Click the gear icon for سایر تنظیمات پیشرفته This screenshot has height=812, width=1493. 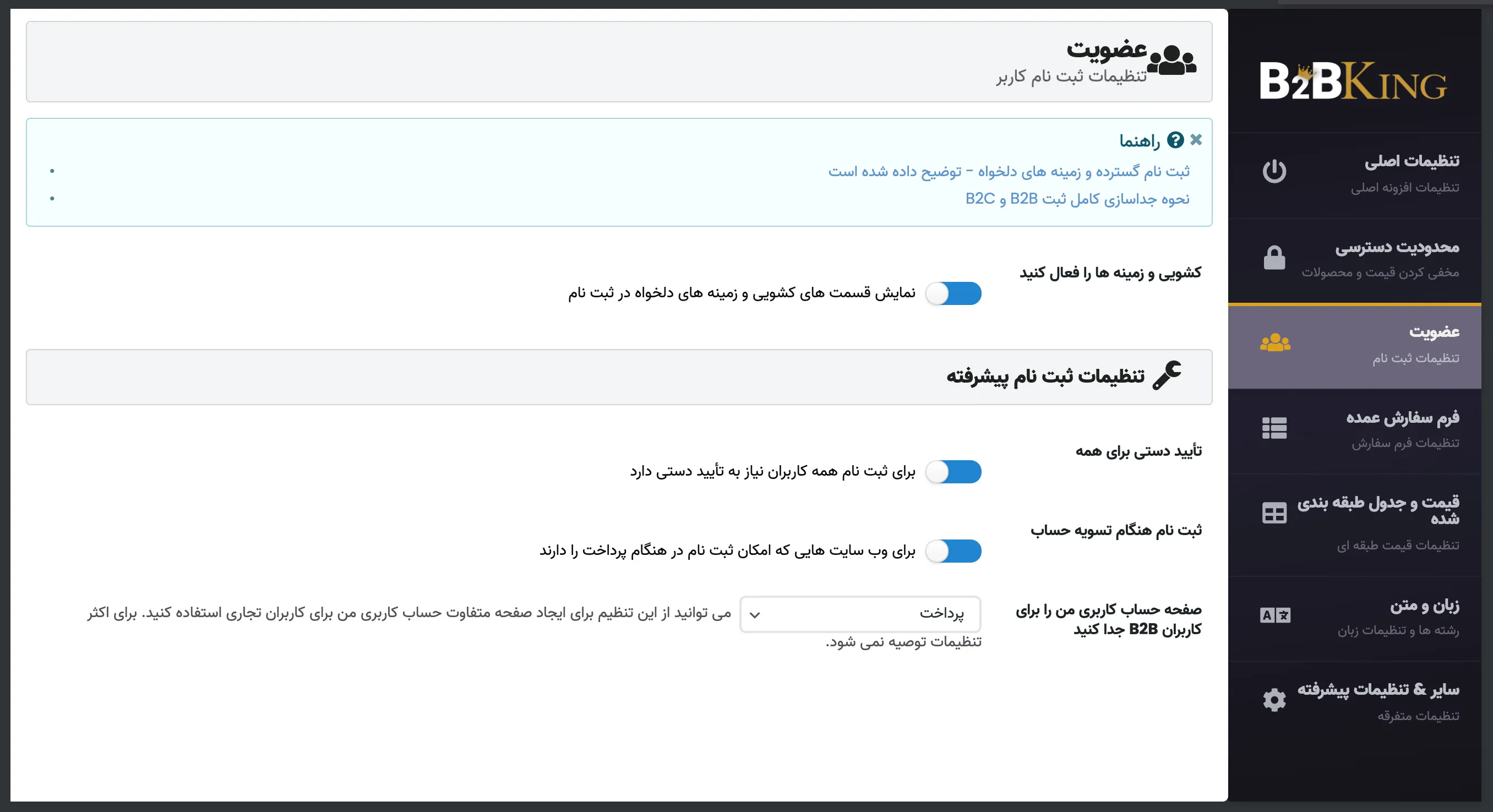[1274, 700]
